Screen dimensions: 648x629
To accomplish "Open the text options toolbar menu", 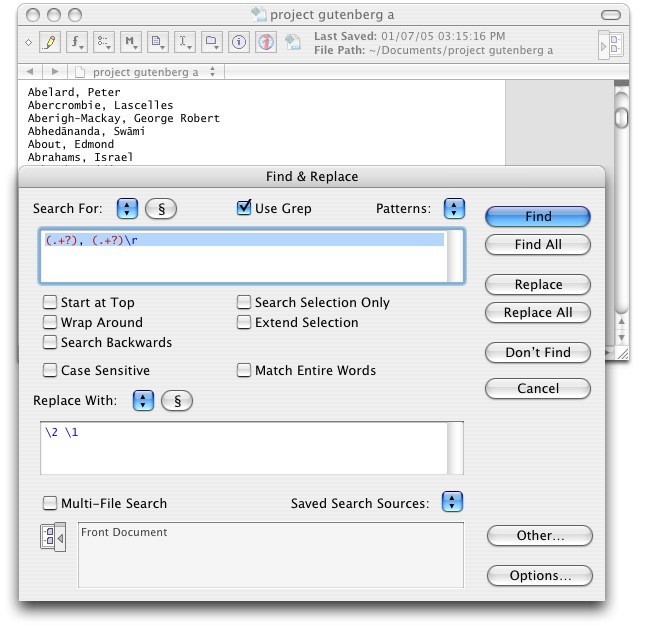I will click(104, 42).
